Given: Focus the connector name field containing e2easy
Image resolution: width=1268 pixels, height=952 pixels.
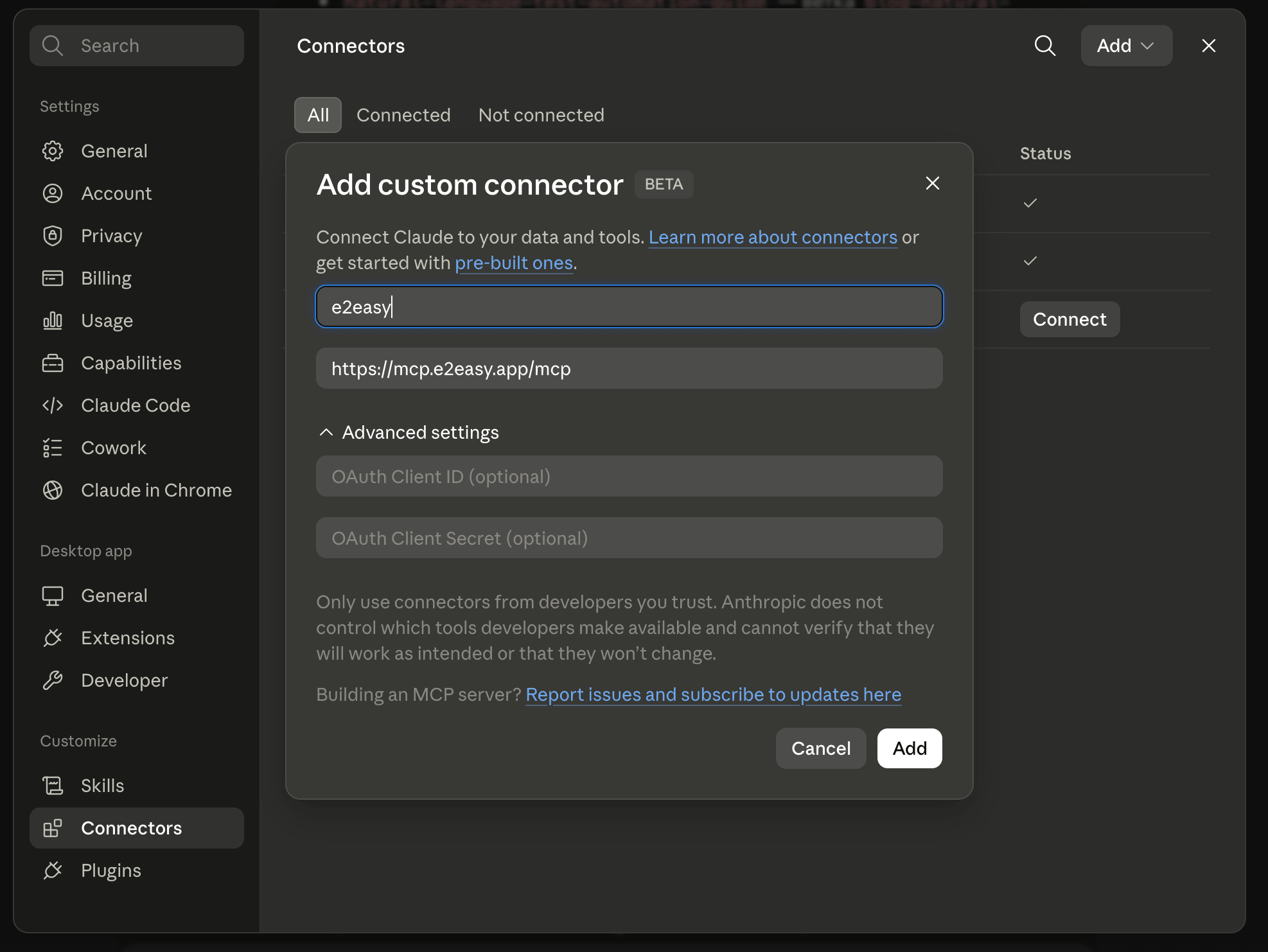Looking at the screenshot, I should click(630, 306).
